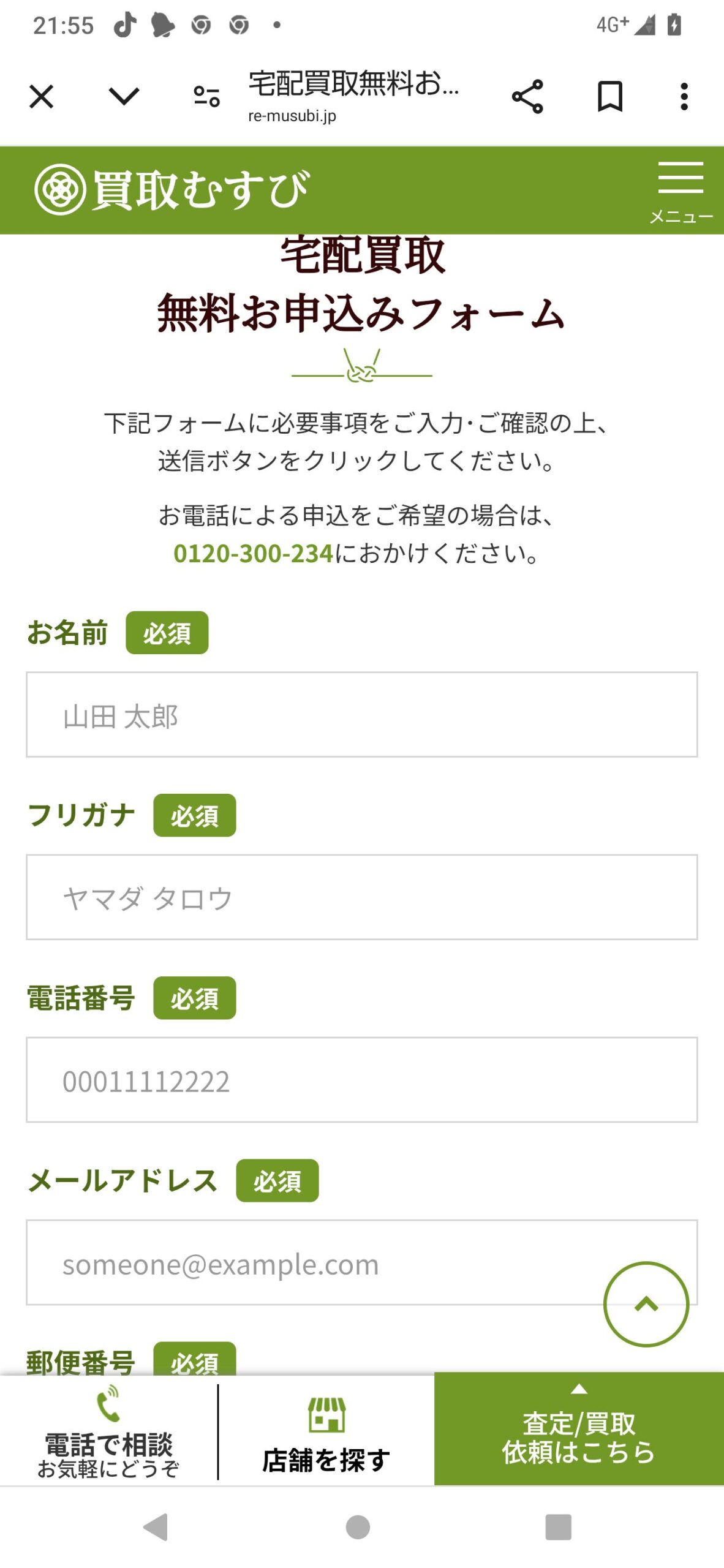724x1568 pixels.
Task: Minimize tab with the down chevron
Action: [x=124, y=97]
